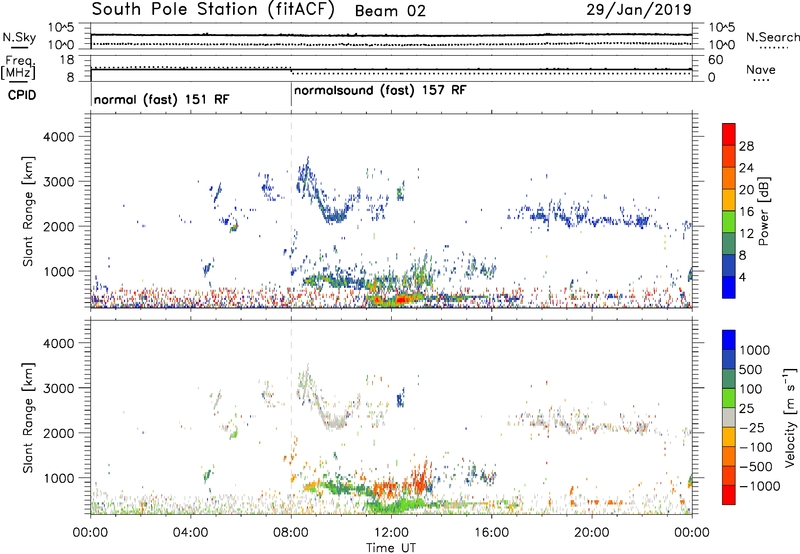This screenshot has width=800, height=554.
Task: Click the -1000 label on velocity colorbar
Action: (759, 486)
